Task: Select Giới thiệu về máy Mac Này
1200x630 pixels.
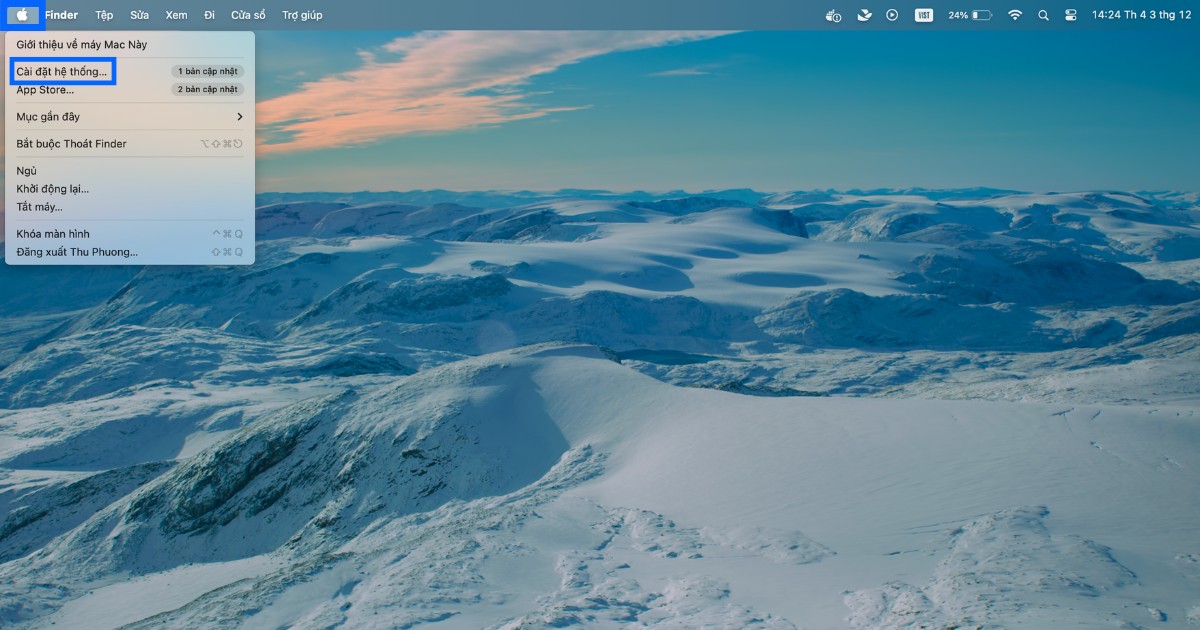Action: 81,45
